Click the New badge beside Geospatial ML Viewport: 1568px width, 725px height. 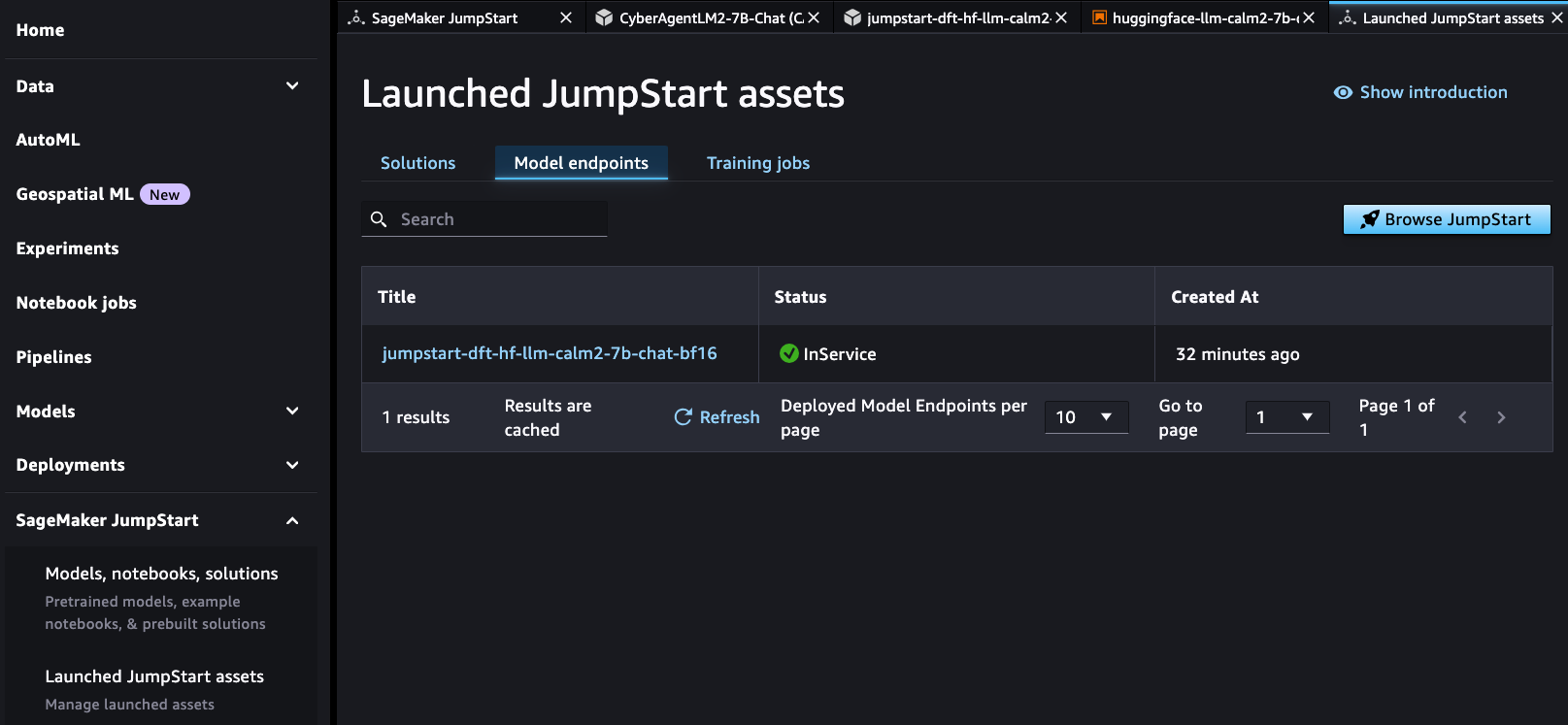[165, 194]
